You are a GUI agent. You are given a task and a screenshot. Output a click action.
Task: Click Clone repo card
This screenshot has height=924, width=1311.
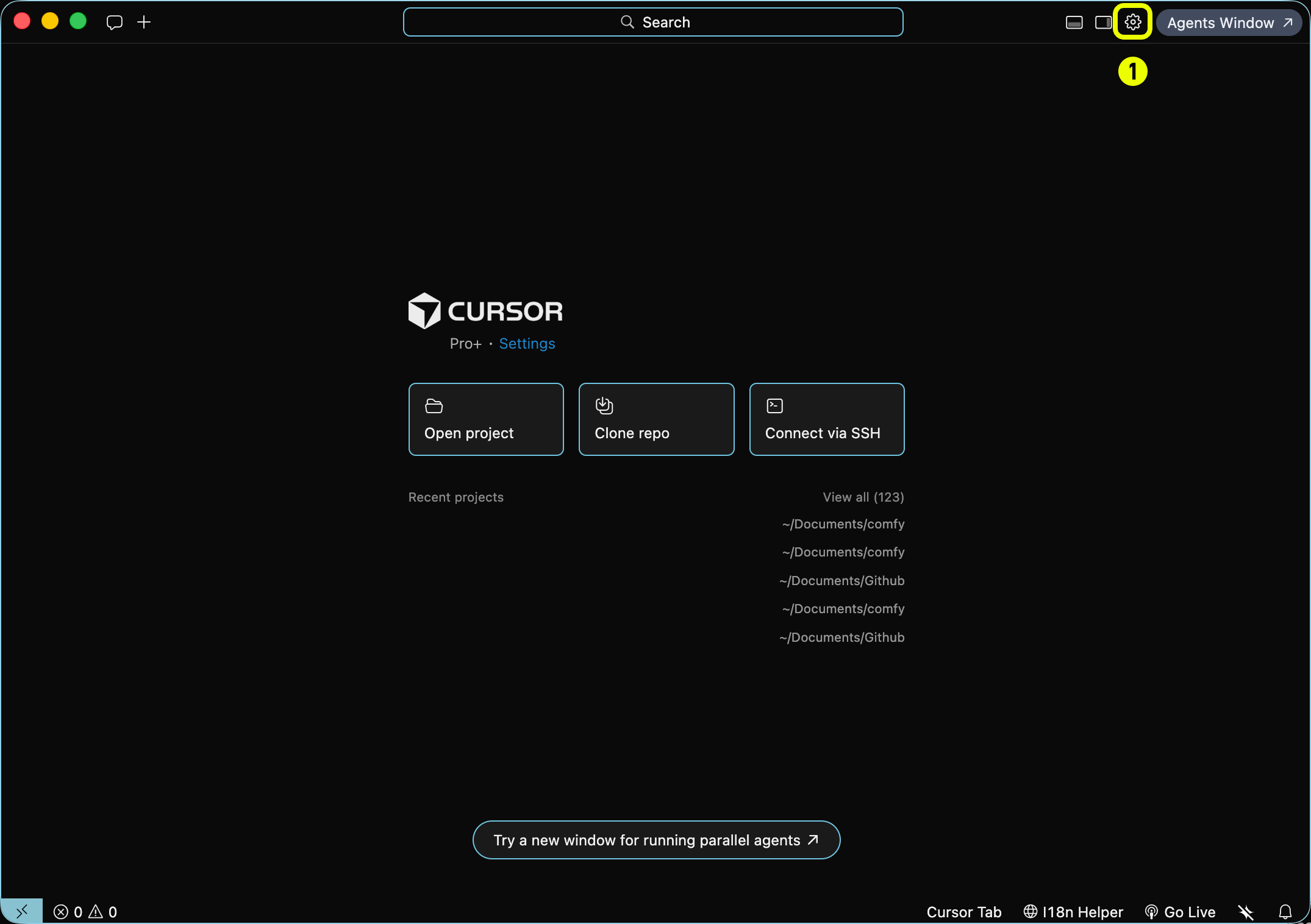coord(656,419)
